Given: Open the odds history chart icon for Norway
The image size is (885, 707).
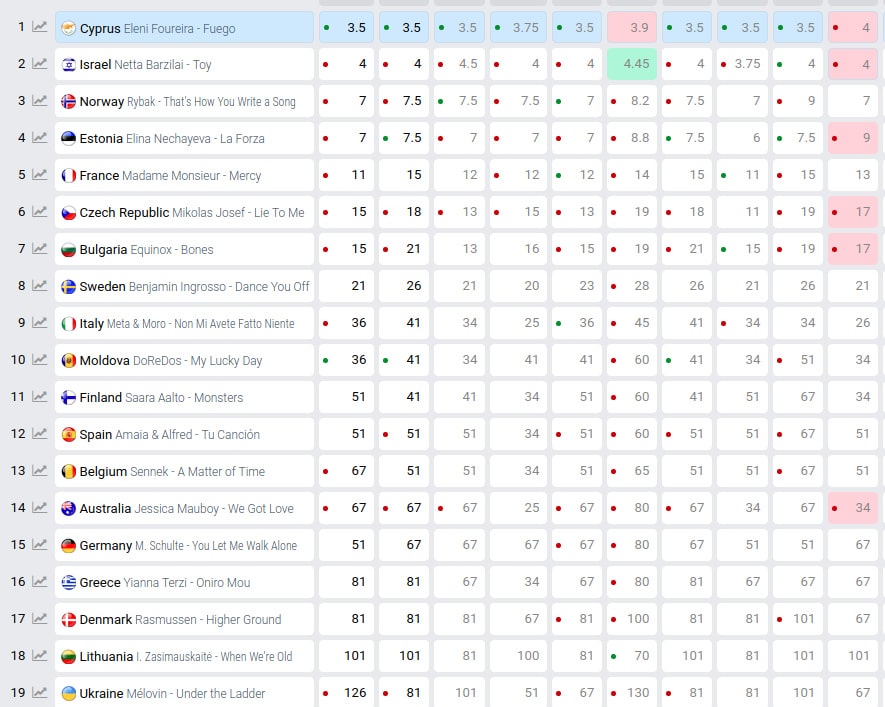Looking at the screenshot, I should pyautogui.click(x=40, y=101).
